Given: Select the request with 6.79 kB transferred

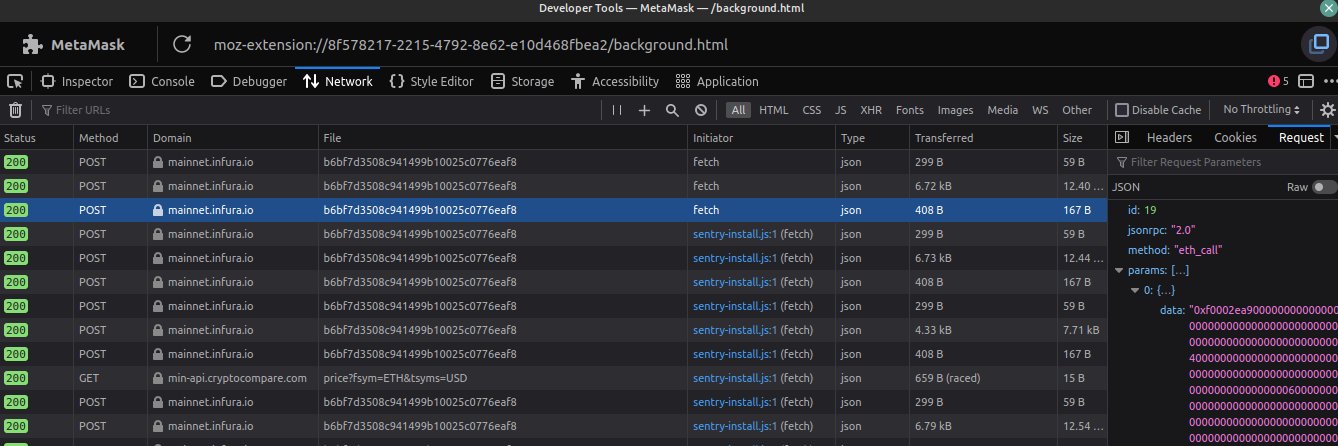Looking at the screenshot, I should 553,426.
